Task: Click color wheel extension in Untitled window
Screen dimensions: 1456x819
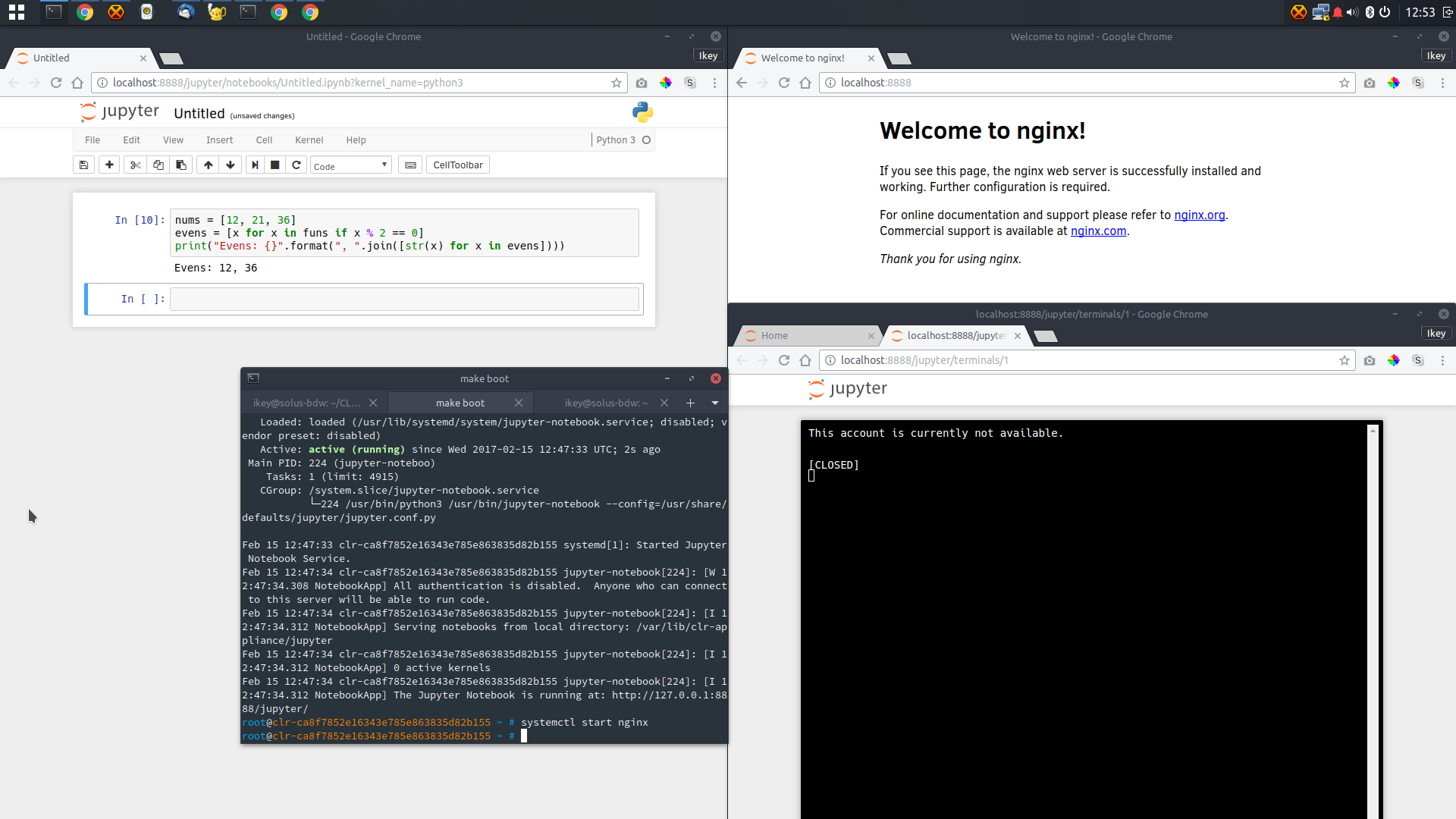Action: coord(666,83)
